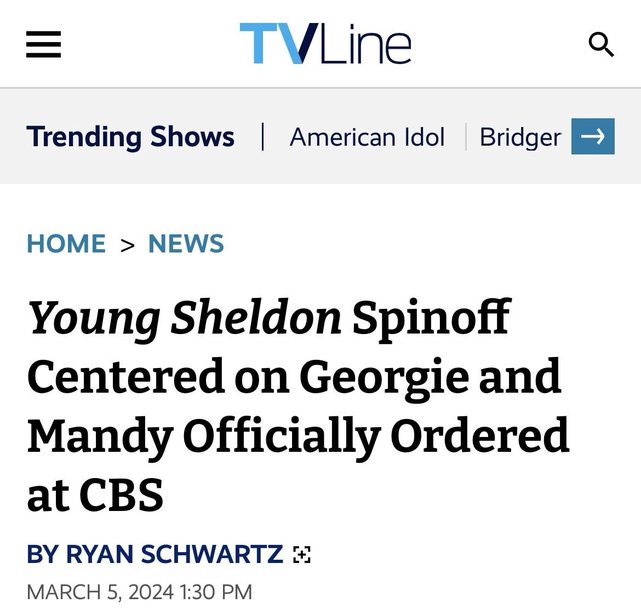Click the word Spinoff in the headline
The width and height of the screenshot is (641, 609).
coord(432,319)
